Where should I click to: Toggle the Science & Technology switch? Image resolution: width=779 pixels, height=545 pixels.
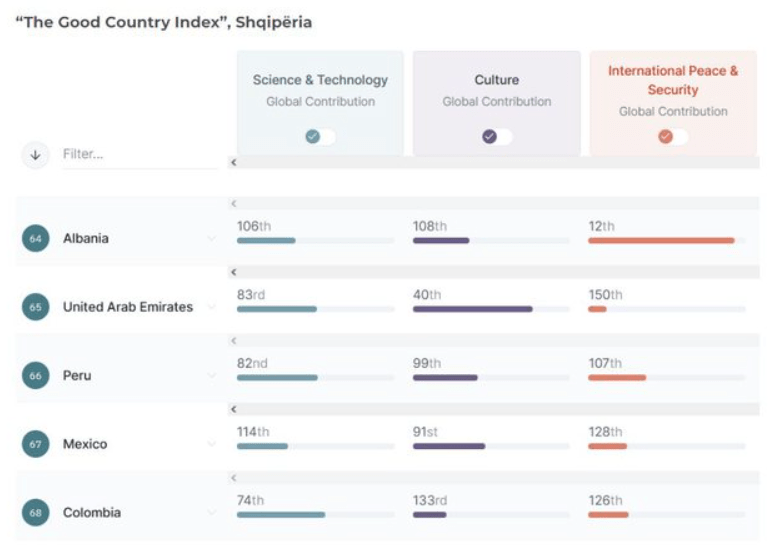click(321, 137)
